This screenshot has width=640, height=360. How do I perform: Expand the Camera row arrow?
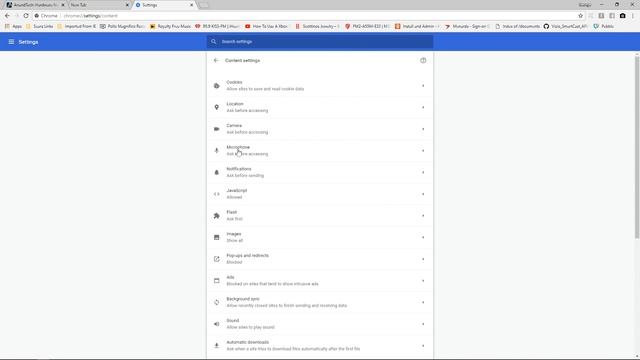click(x=423, y=129)
